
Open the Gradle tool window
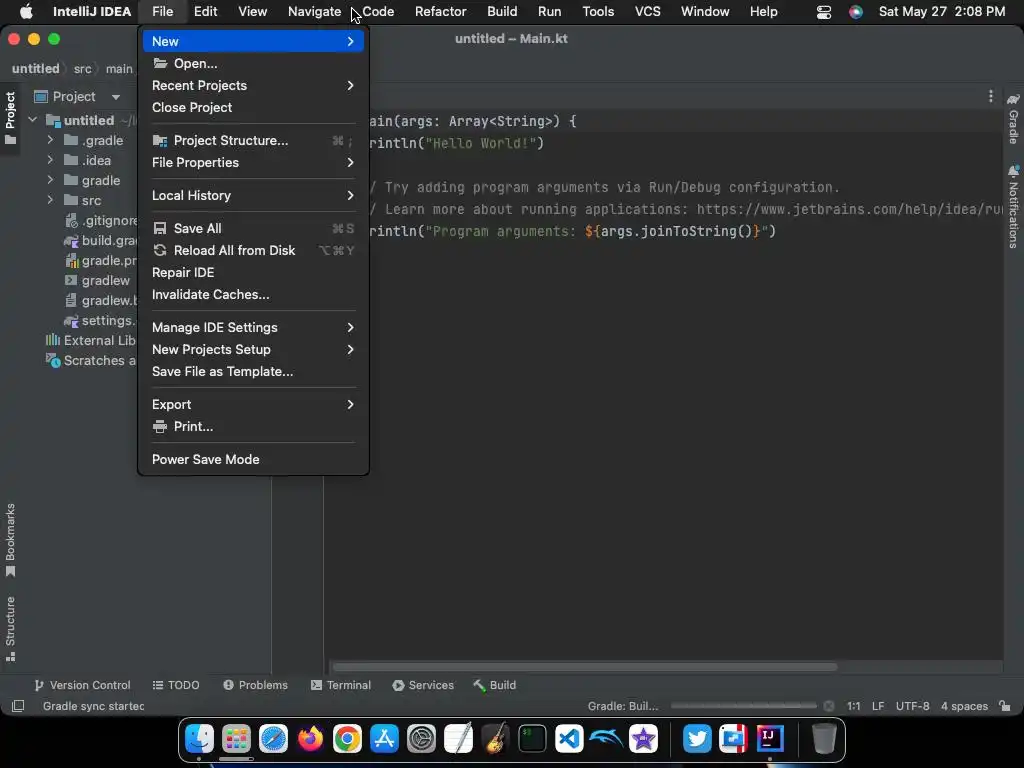1013,119
